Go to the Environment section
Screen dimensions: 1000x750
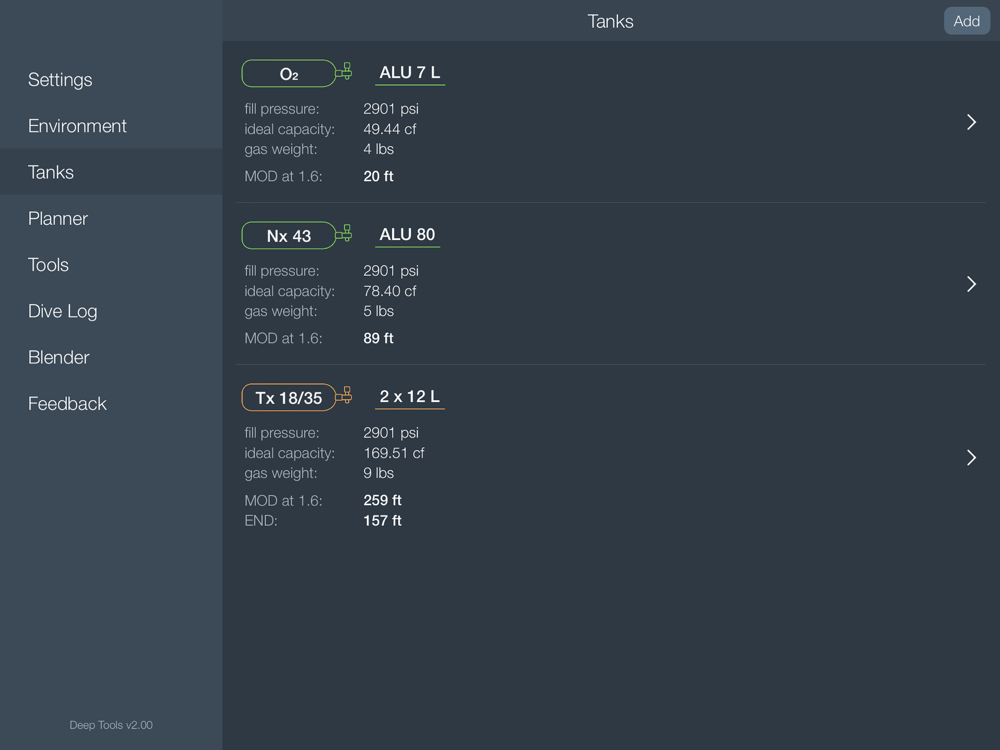111,126
